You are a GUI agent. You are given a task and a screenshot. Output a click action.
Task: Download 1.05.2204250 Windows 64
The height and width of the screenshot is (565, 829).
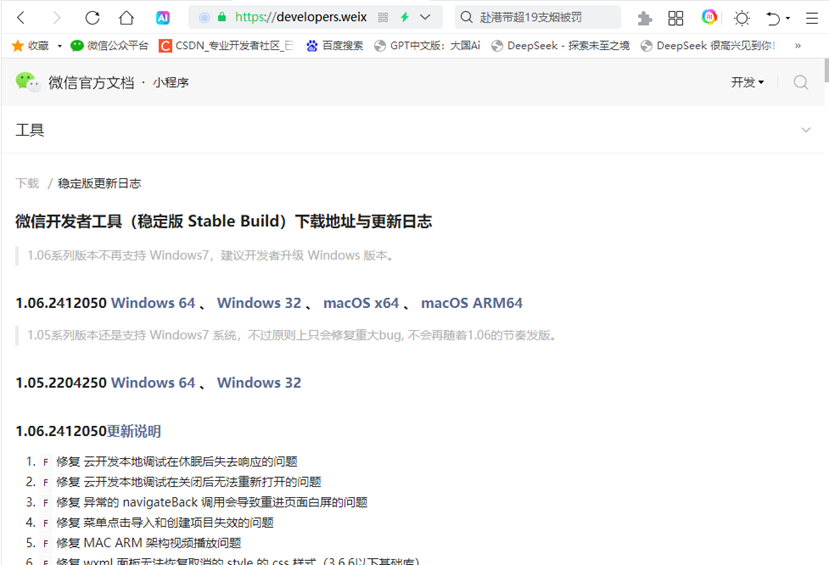click(153, 383)
